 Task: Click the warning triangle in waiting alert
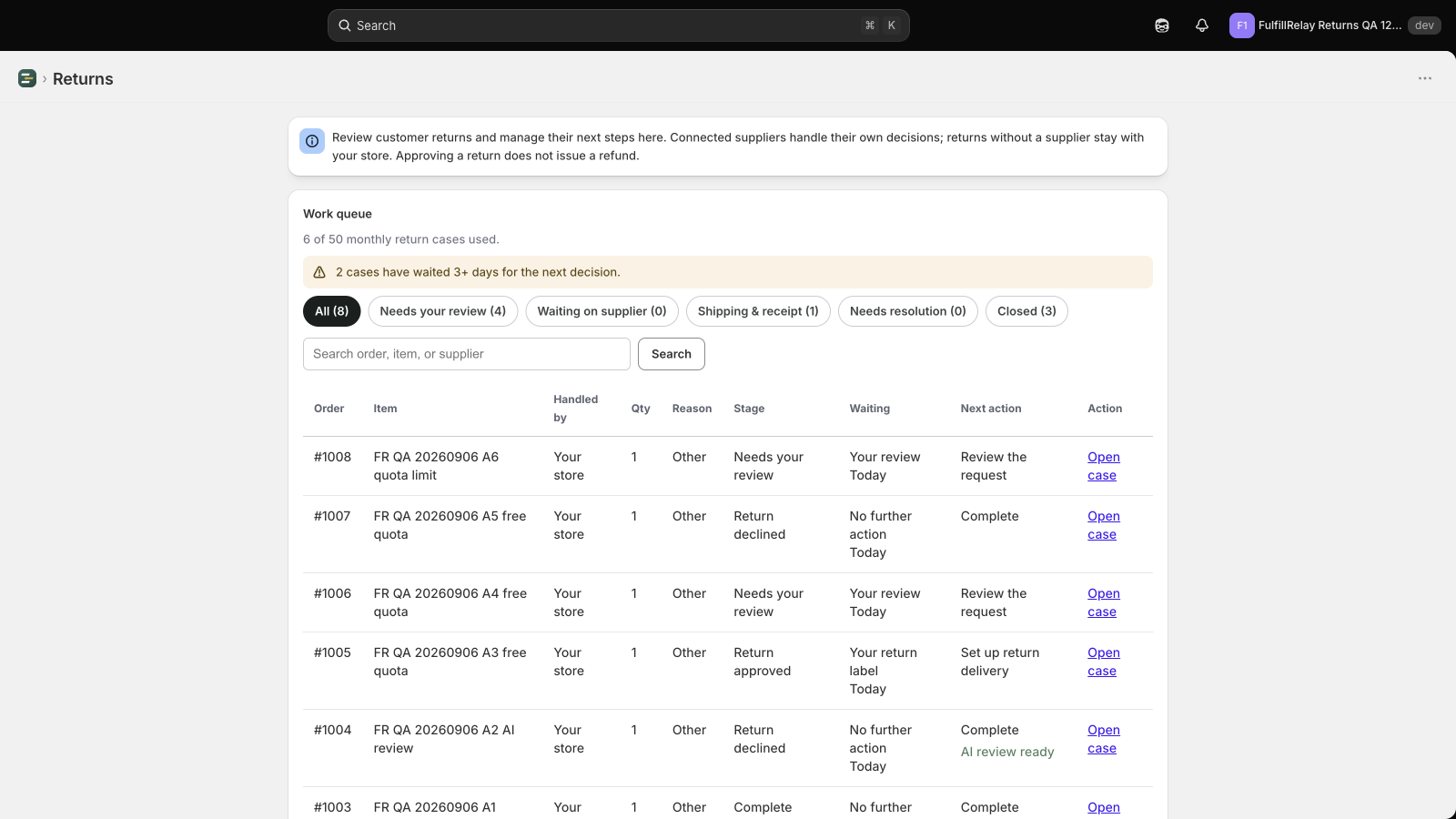click(x=319, y=272)
